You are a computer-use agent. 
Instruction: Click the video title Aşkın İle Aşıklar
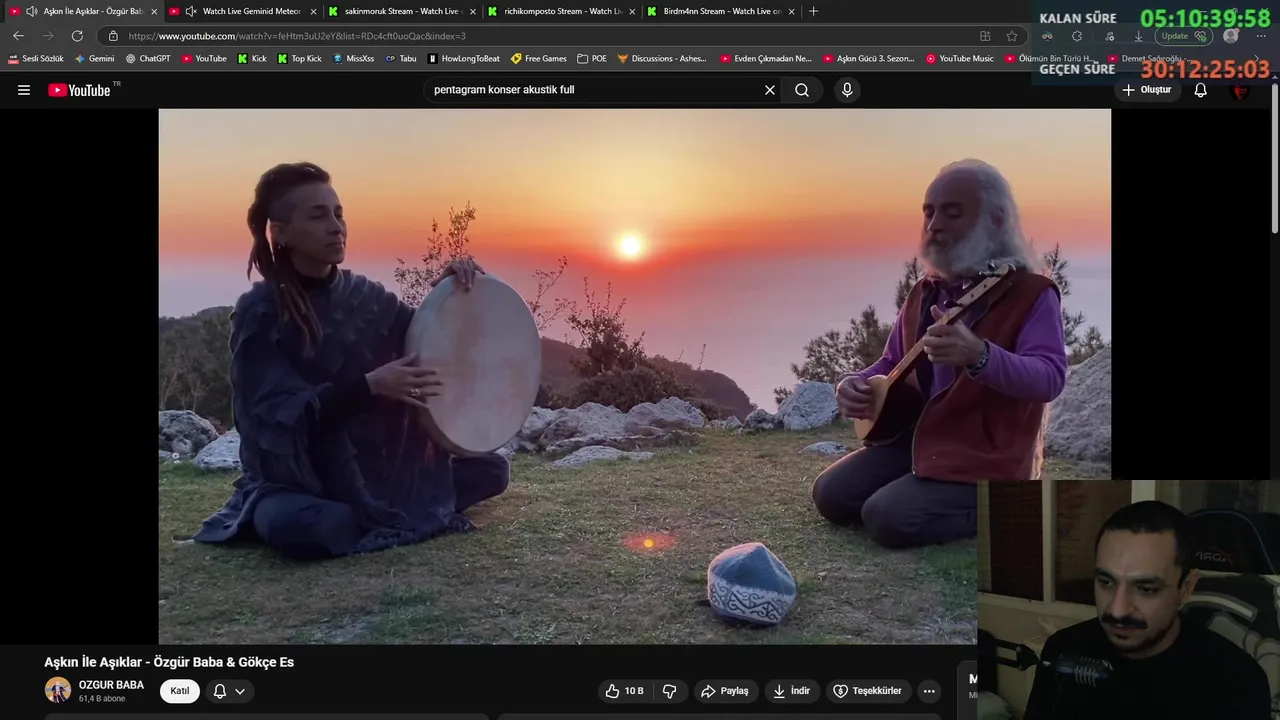(169, 662)
